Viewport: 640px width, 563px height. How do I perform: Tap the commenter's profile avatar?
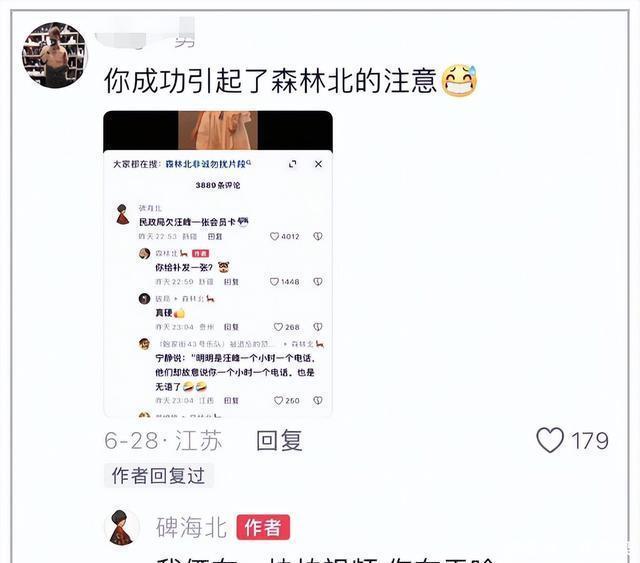[x=54, y=55]
